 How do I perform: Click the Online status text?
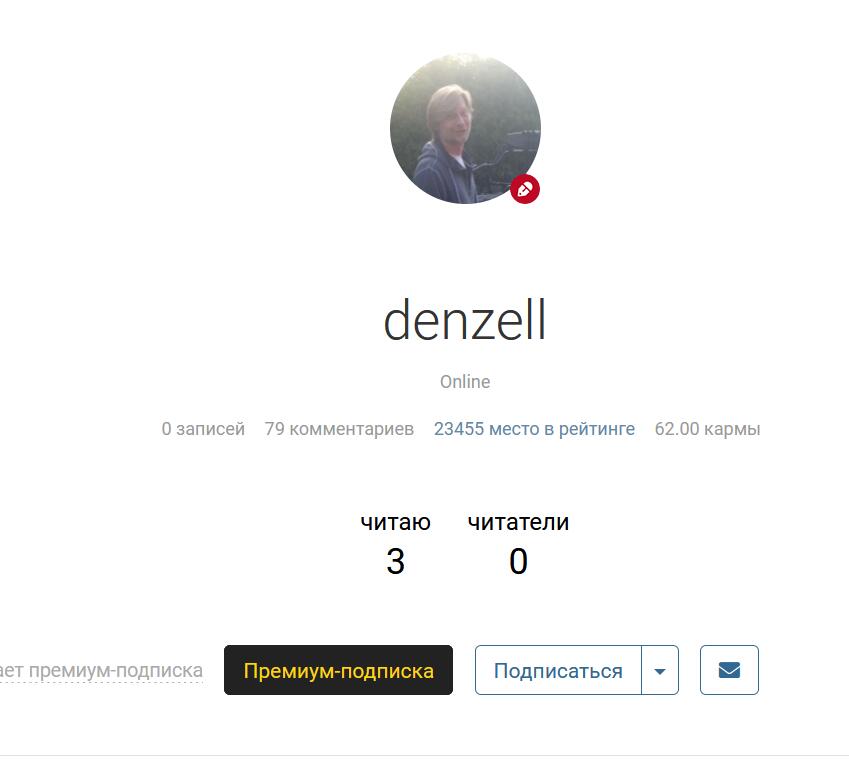point(465,382)
